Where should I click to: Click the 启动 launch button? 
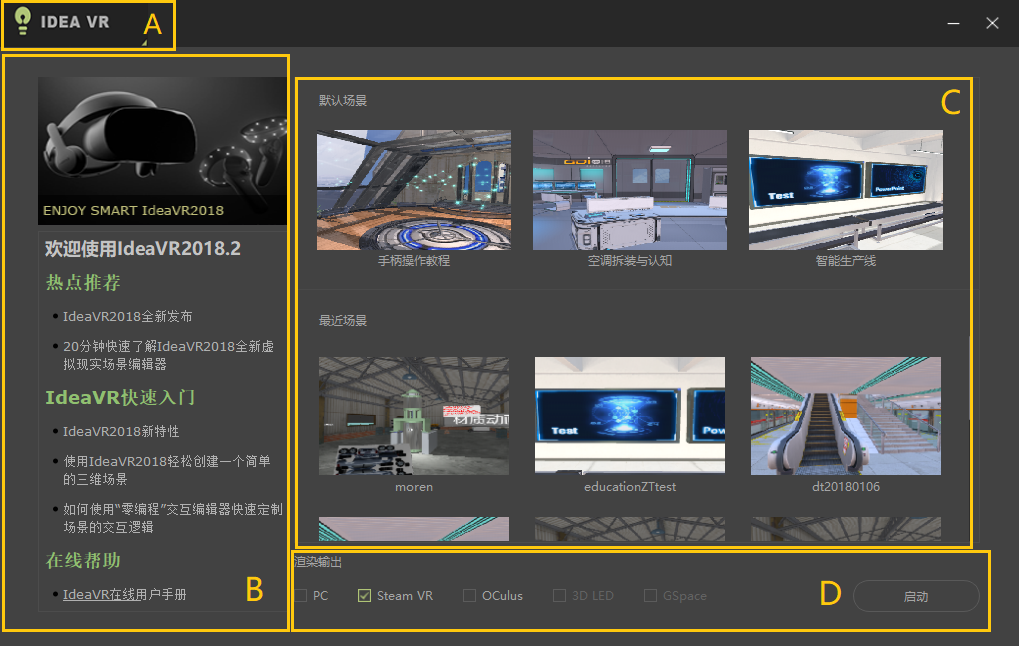pyautogui.click(x=916, y=596)
